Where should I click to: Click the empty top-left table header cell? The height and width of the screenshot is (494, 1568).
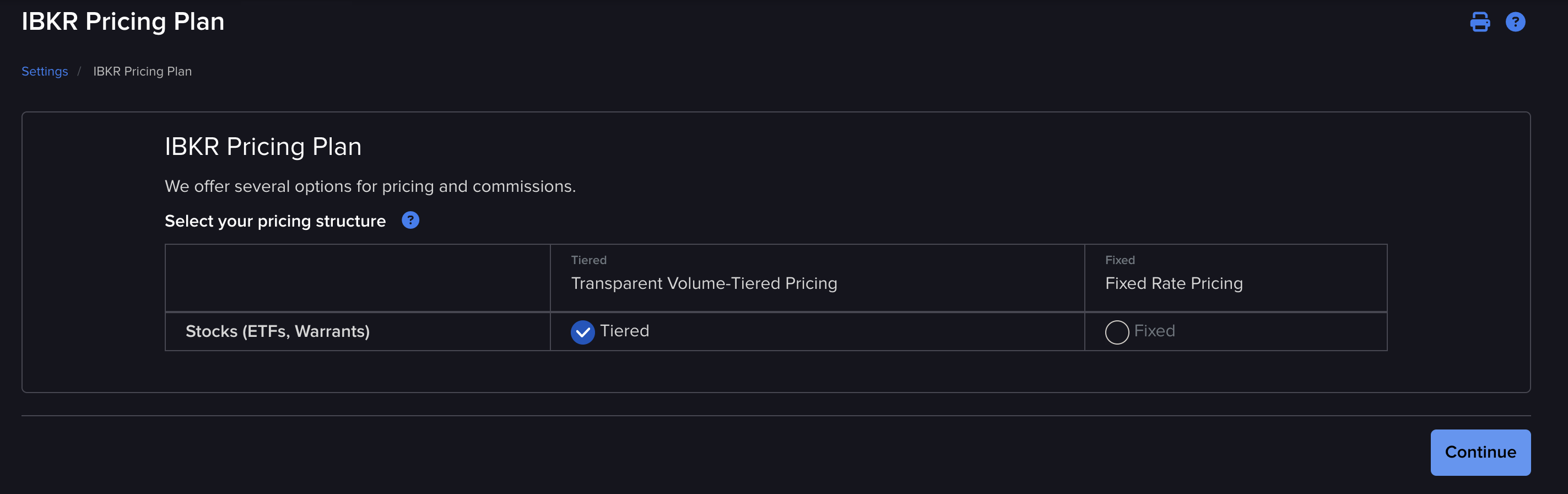(358, 278)
